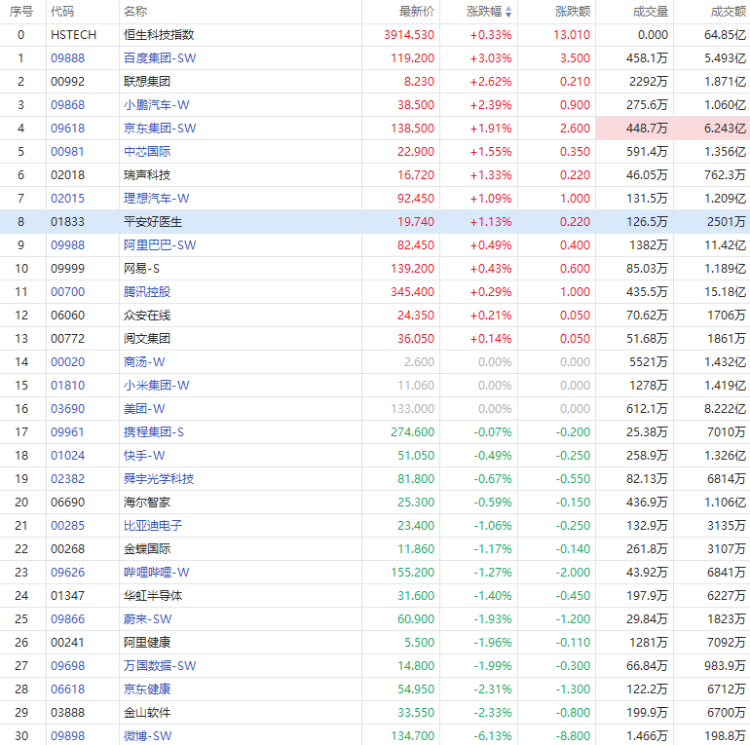Click the 名称 column header
Screen dimensions: 750x745
135,11
